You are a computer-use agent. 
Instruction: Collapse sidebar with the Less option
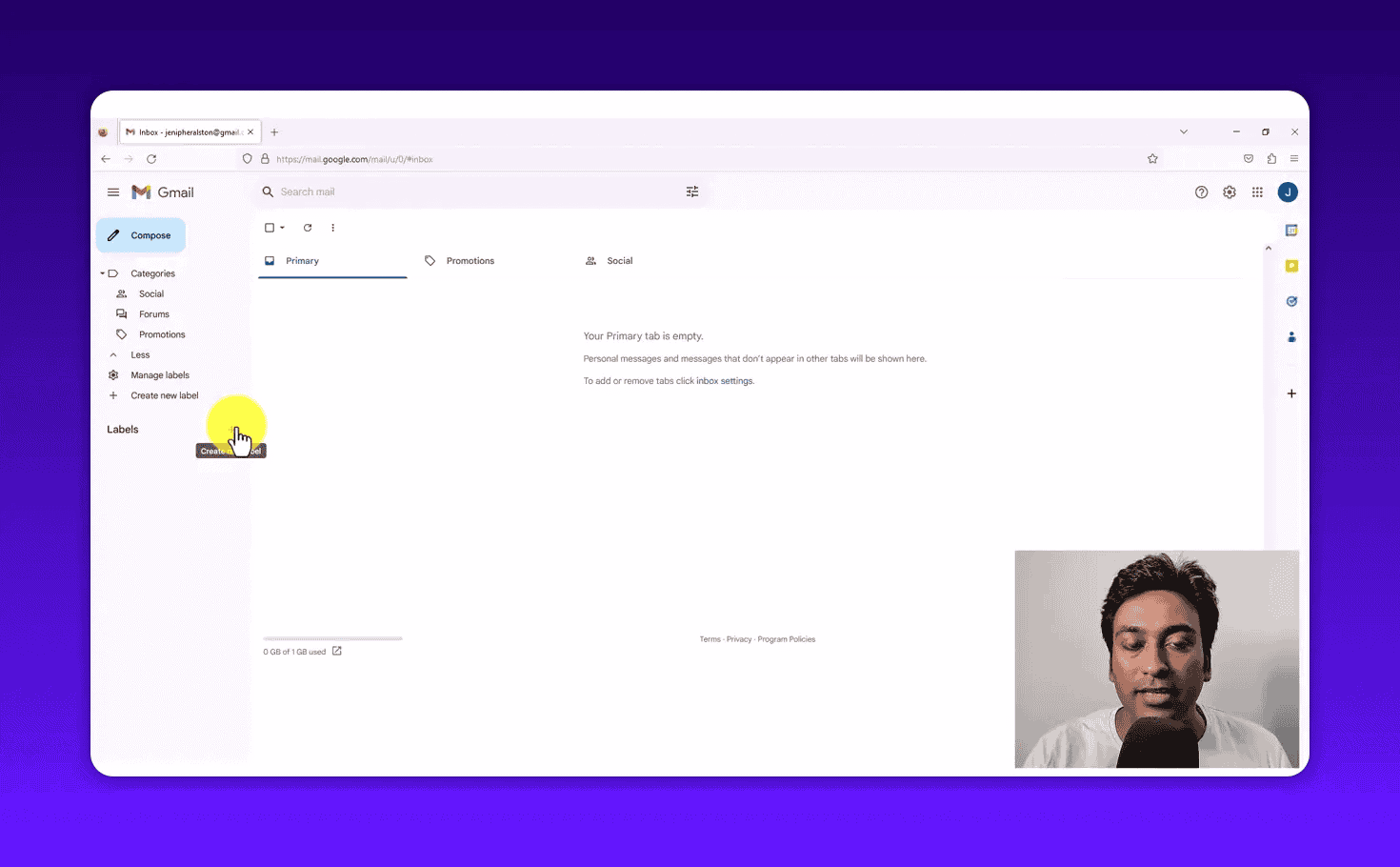coord(140,354)
